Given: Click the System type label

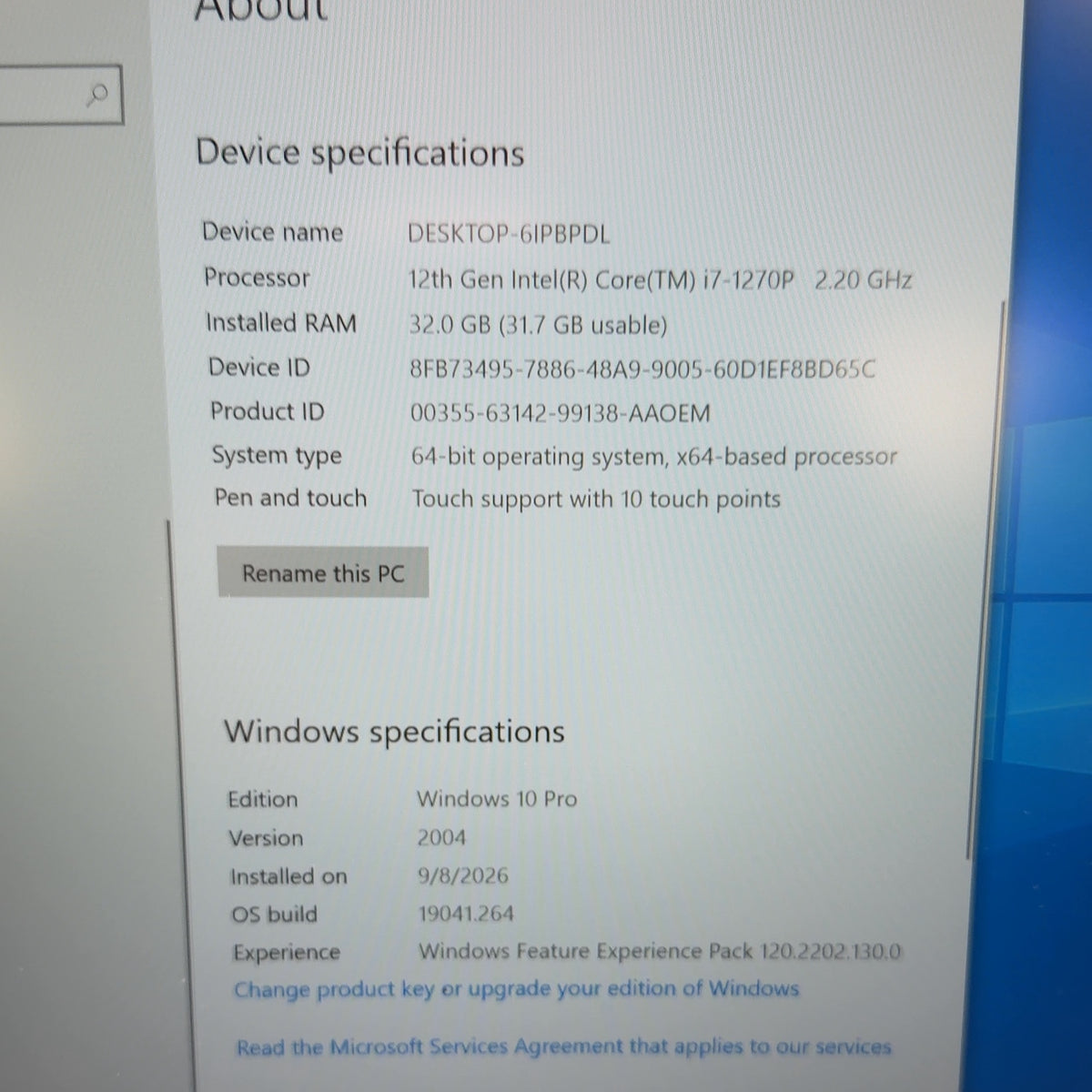Looking at the screenshot, I should (x=277, y=455).
